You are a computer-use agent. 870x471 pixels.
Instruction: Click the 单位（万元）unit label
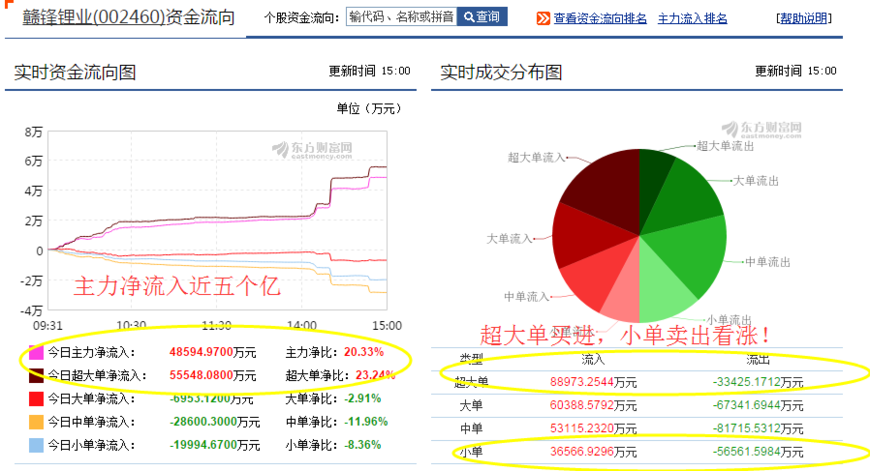pos(368,108)
